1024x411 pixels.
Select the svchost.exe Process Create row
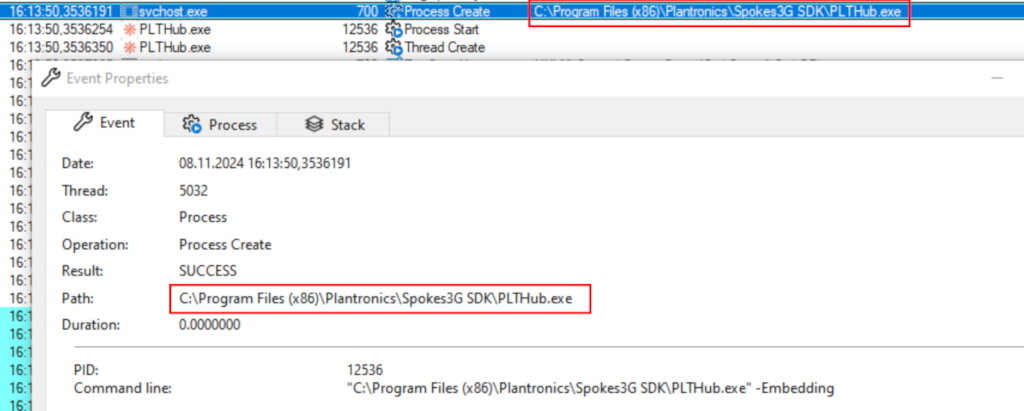coord(512,11)
